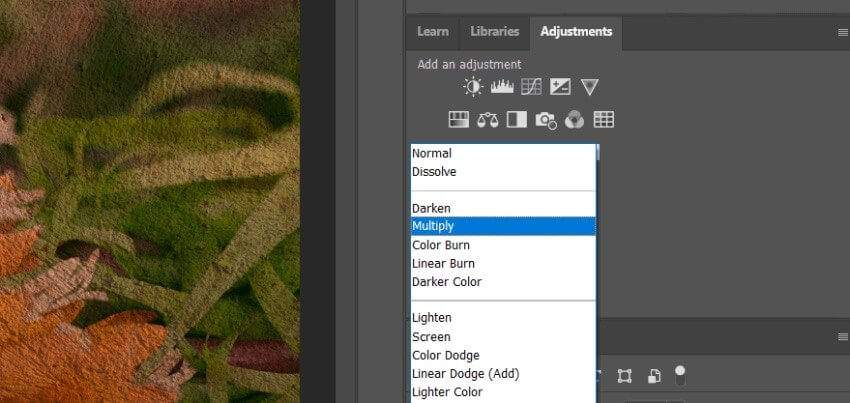Viewport: 850px width, 403px height.
Task: Add a Channel Mixer adjustment
Action: (574, 120)
